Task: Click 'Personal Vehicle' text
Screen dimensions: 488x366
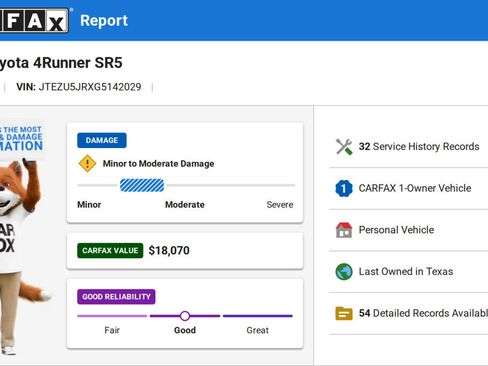Action: point(396,230)
